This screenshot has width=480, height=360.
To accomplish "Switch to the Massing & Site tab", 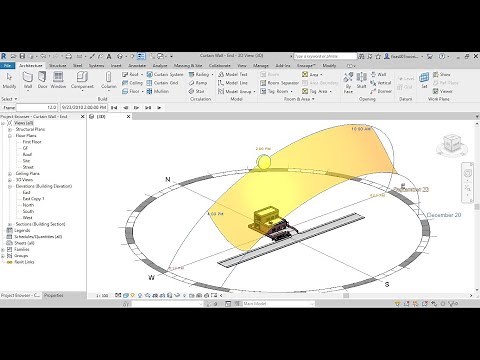I will pyautogui.click(x=188, y=66).
